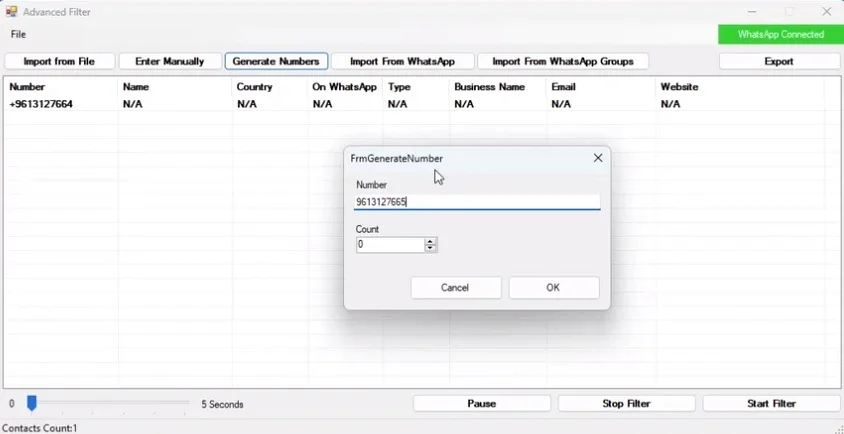The width and height of the screenshot is (844, 434).
Task: Click the WhatsApp Connected status indicator
Action: 780,34
